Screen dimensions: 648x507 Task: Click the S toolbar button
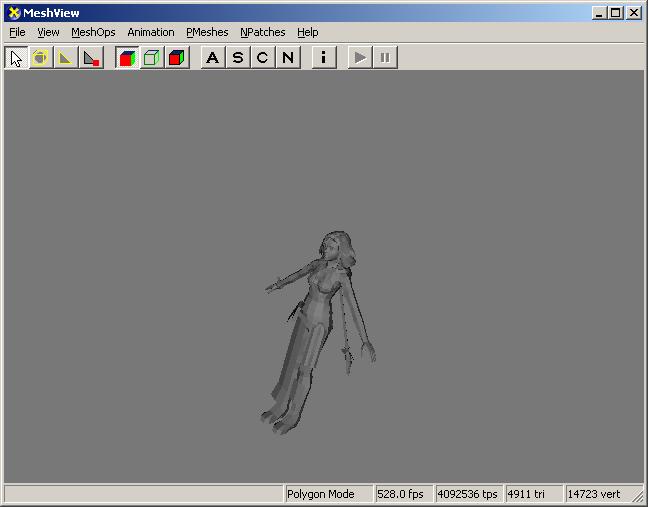(x=237, y=57)
